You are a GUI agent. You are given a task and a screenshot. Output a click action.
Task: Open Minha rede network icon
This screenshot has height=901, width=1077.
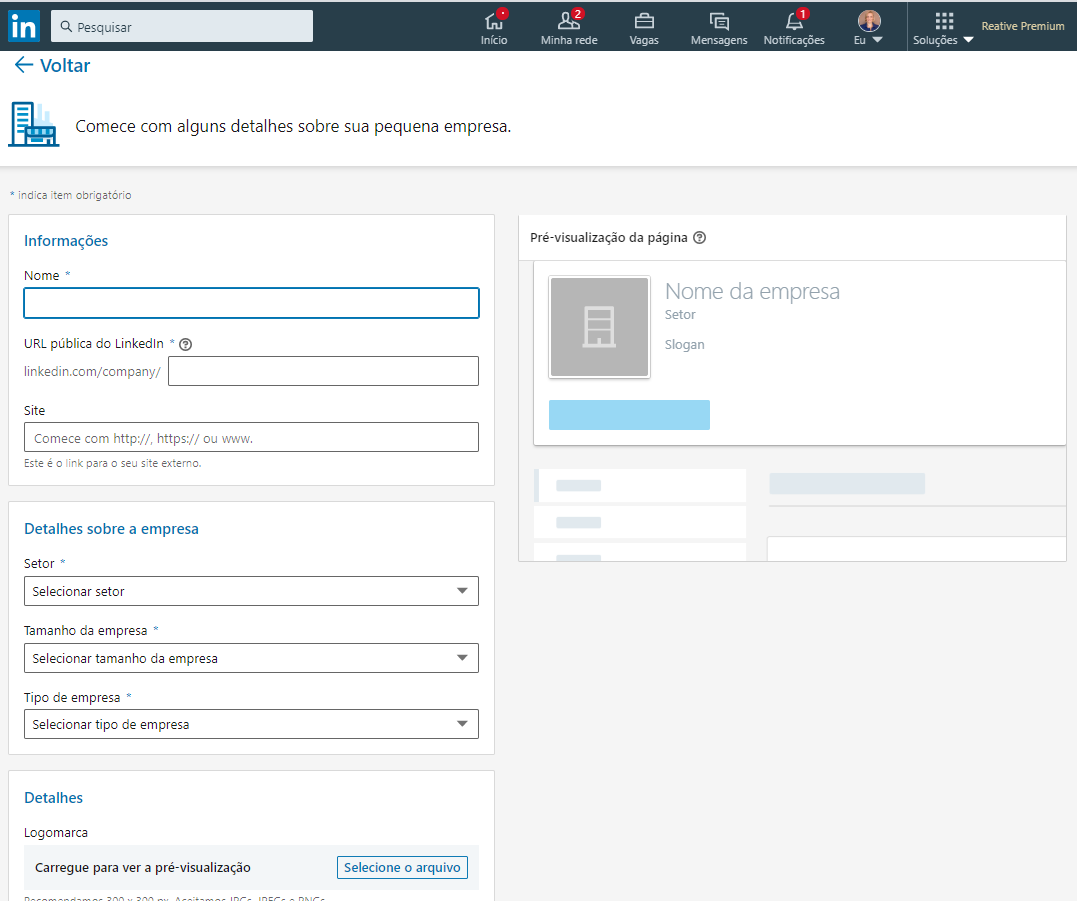coord(569,21)
